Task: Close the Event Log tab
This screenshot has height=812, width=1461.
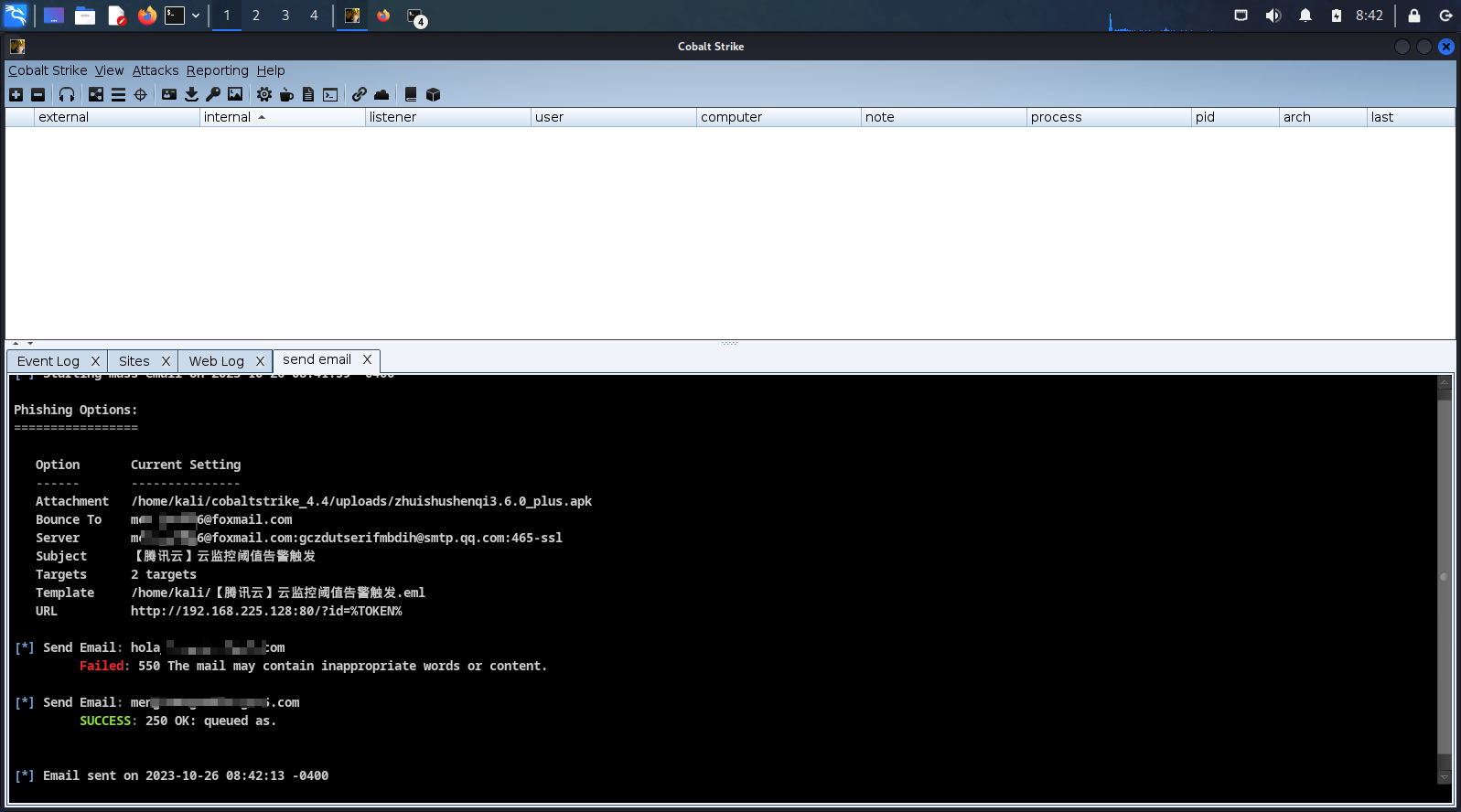Action: click(95, 361)
